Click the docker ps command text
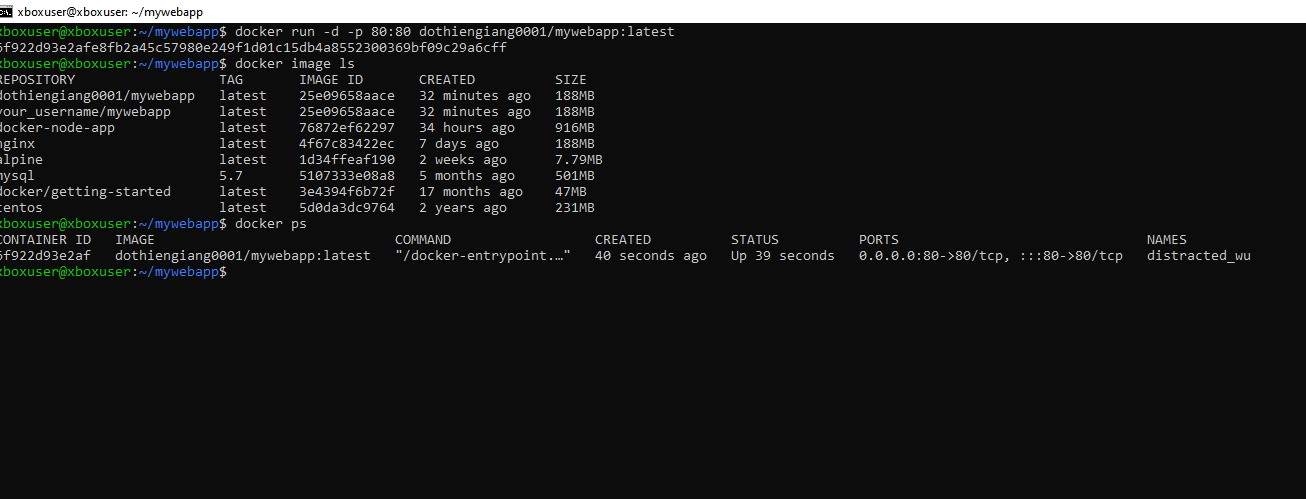1306x499 pixels. (x=270, y=224)
